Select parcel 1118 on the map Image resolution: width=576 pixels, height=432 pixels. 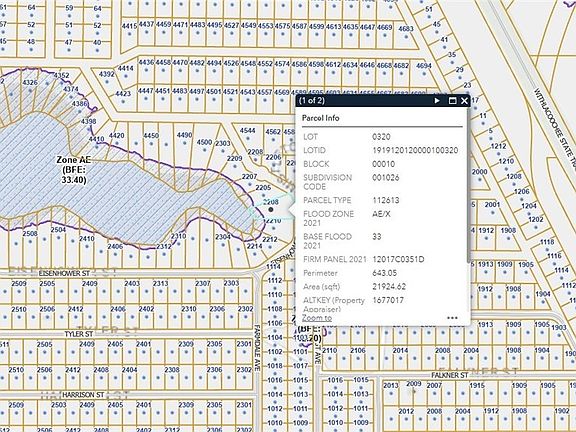pos(547,242)
